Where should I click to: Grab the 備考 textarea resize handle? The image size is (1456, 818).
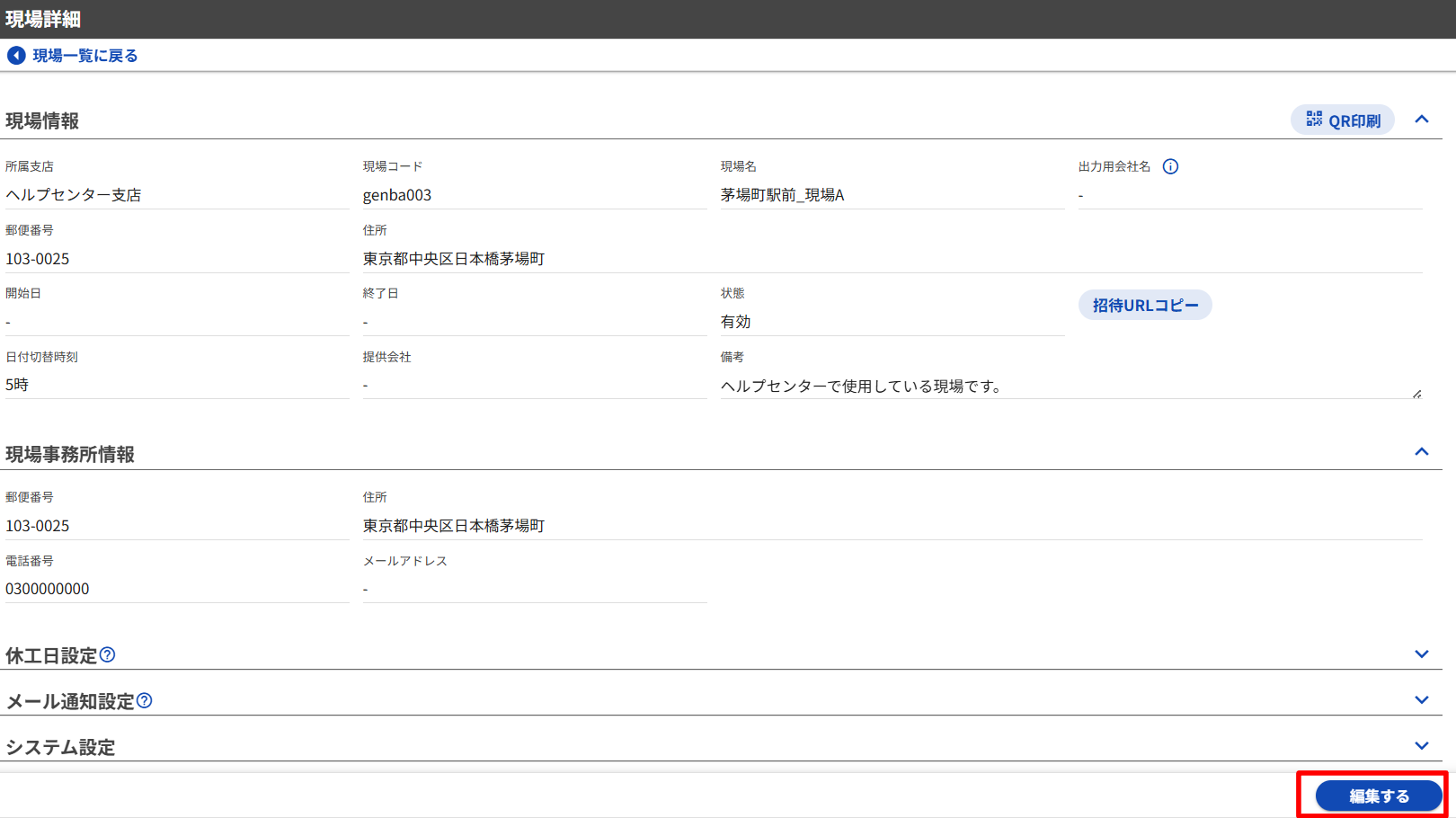tap(1416, 394)
